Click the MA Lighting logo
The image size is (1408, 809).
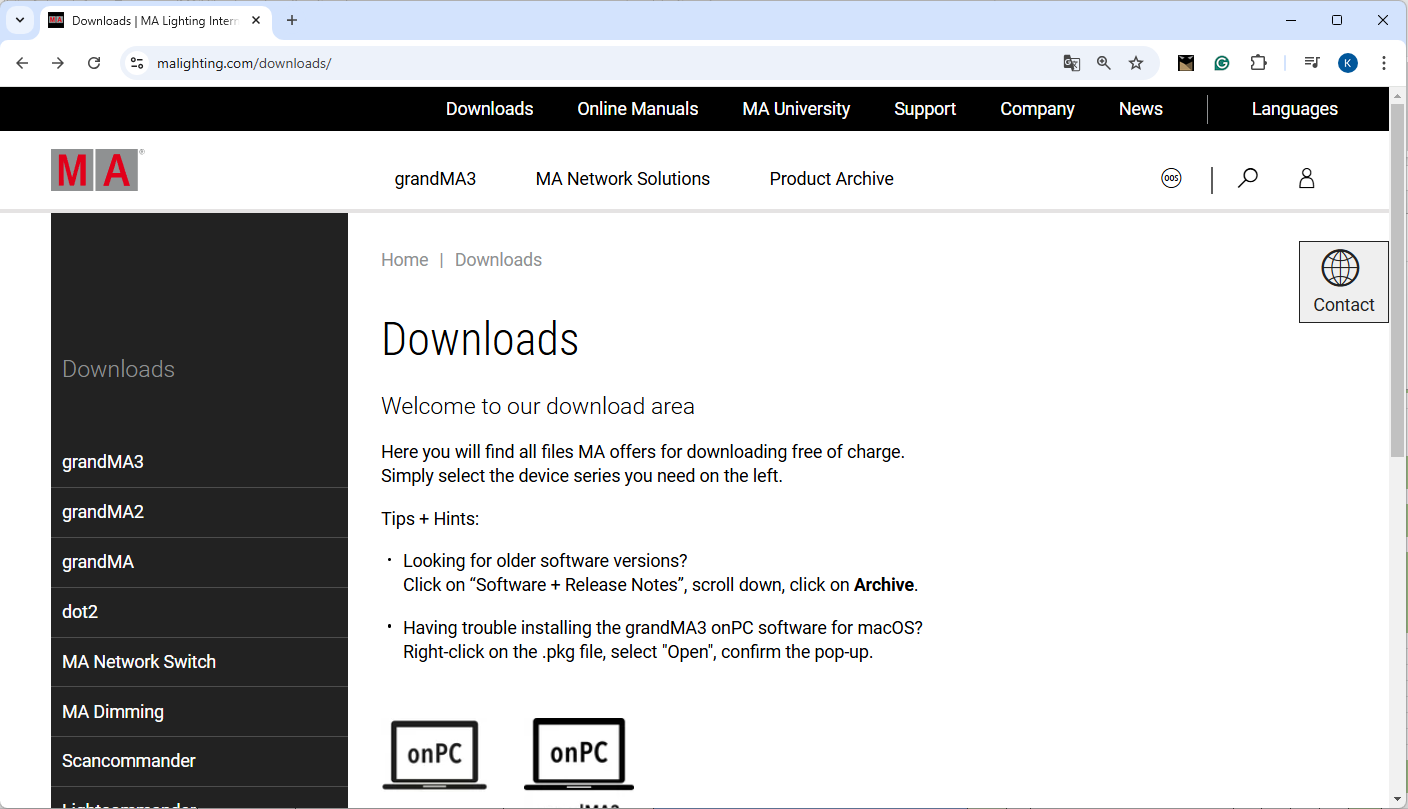pos(96,170)
